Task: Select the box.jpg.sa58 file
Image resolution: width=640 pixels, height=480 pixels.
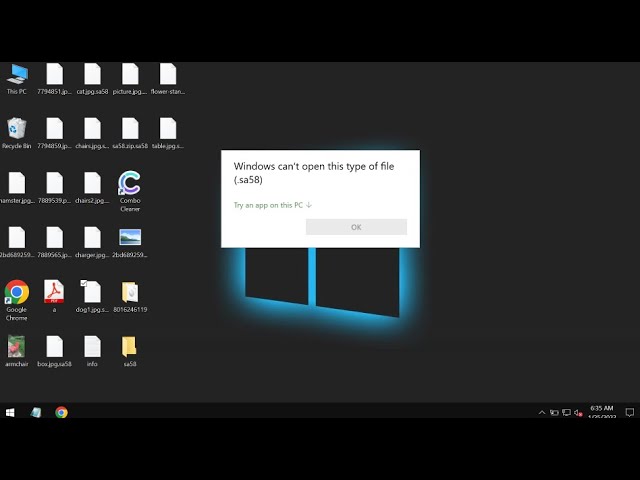Action: coord(54,347)
